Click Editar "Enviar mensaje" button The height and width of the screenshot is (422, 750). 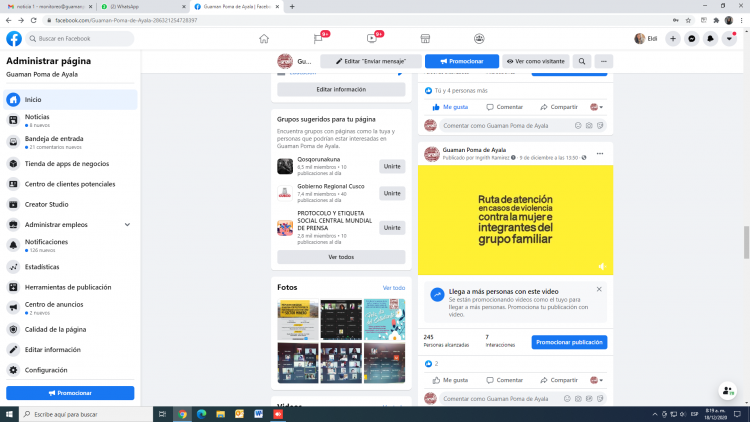point(371,61)
